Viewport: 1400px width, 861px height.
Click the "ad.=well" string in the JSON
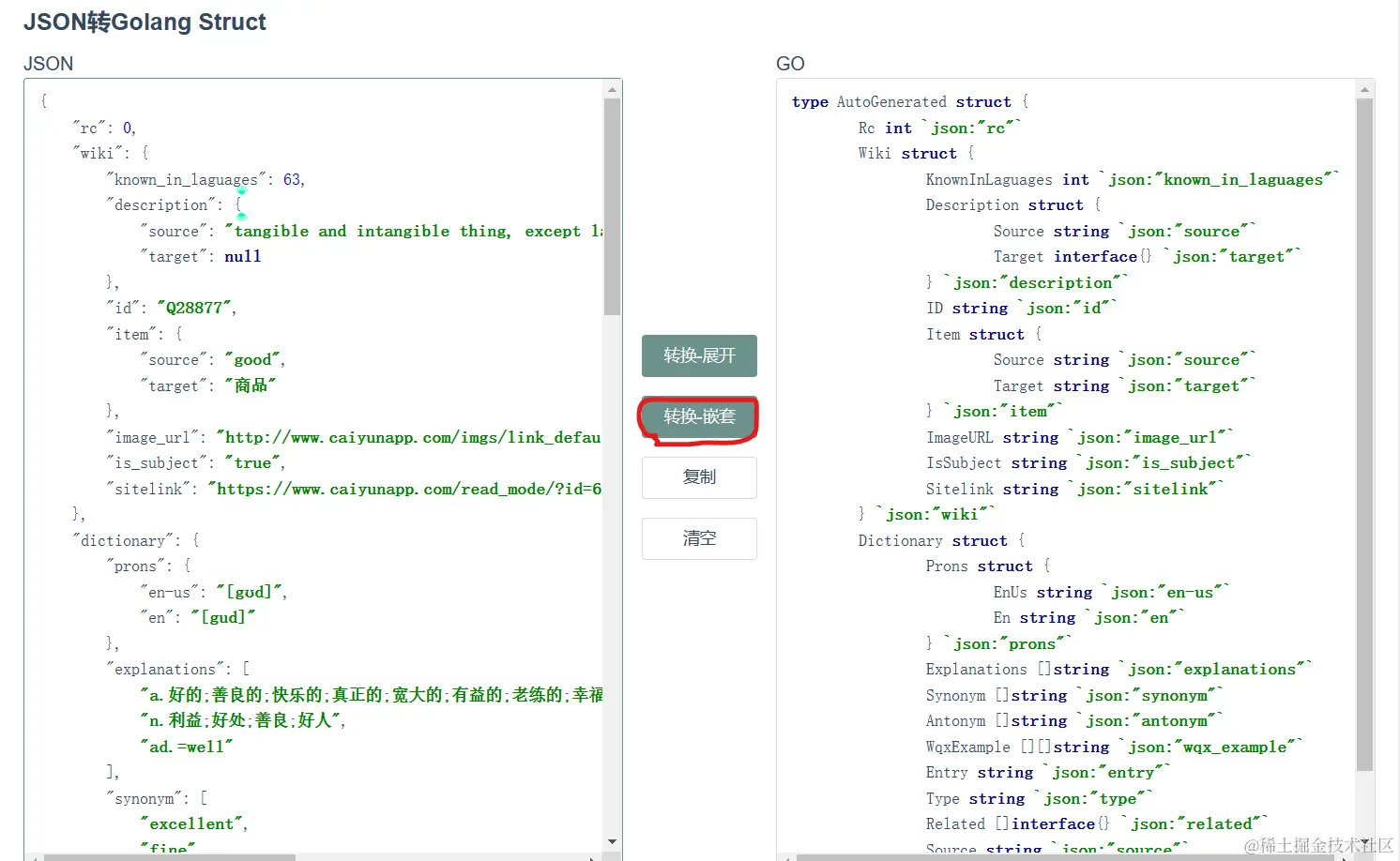click(187, 747)
